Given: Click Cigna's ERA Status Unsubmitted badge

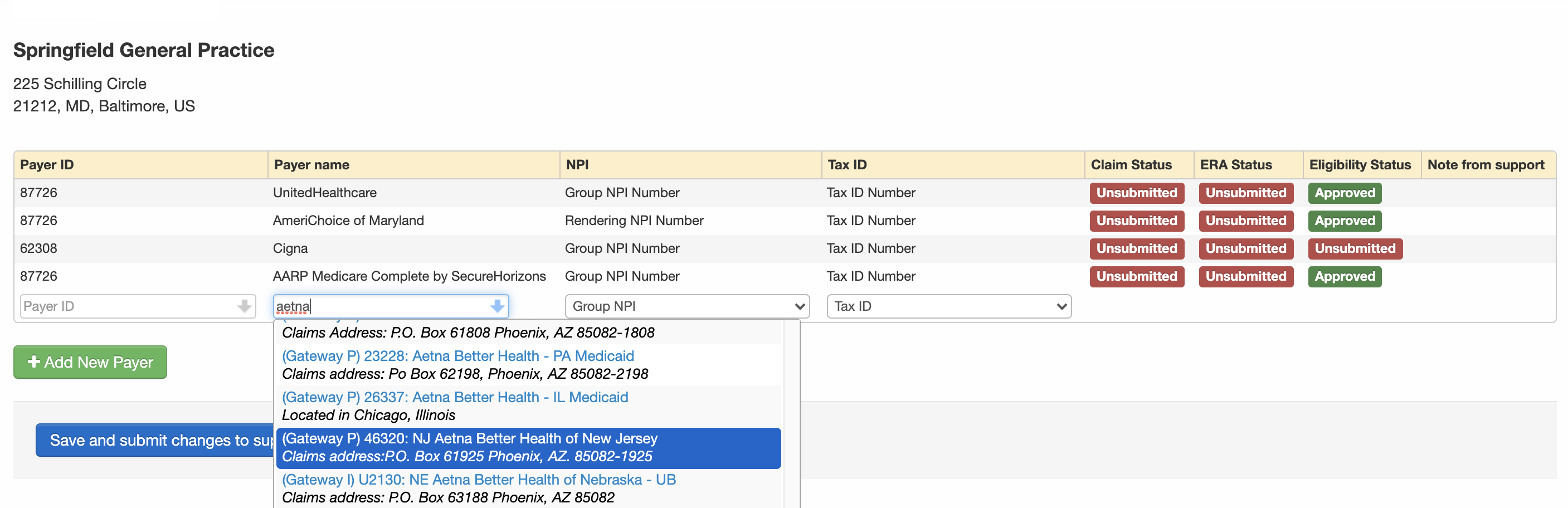Looking at the screenshot, I should (x=1246, y=249).
